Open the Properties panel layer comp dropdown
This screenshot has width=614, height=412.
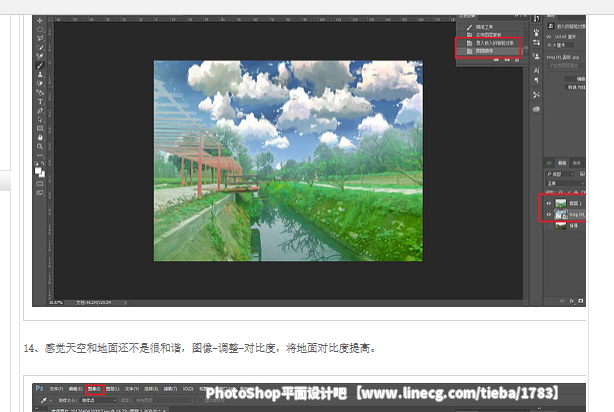pos(565,66)
